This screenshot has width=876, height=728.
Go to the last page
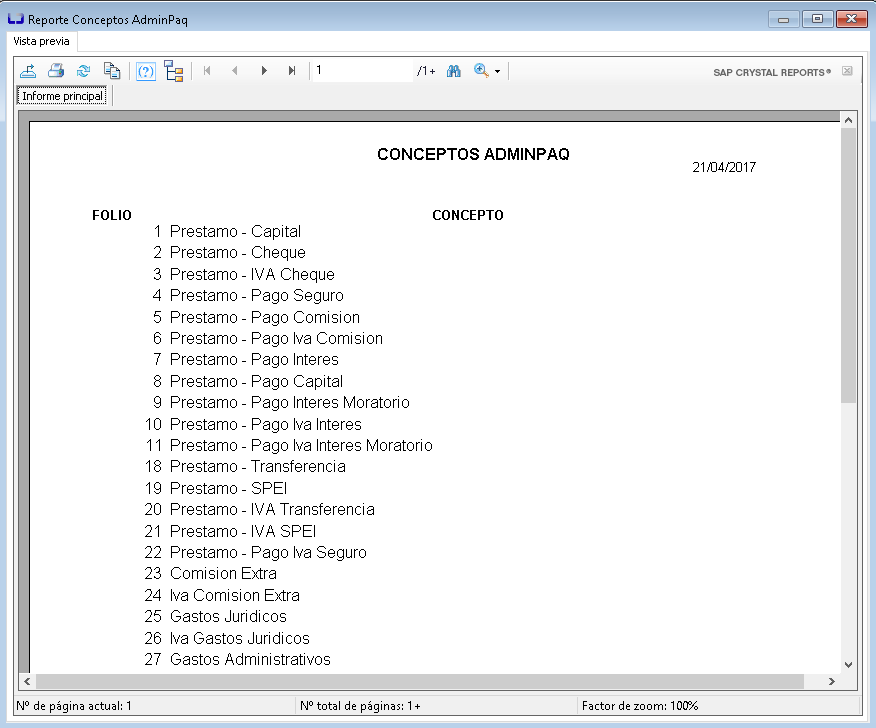292,71
